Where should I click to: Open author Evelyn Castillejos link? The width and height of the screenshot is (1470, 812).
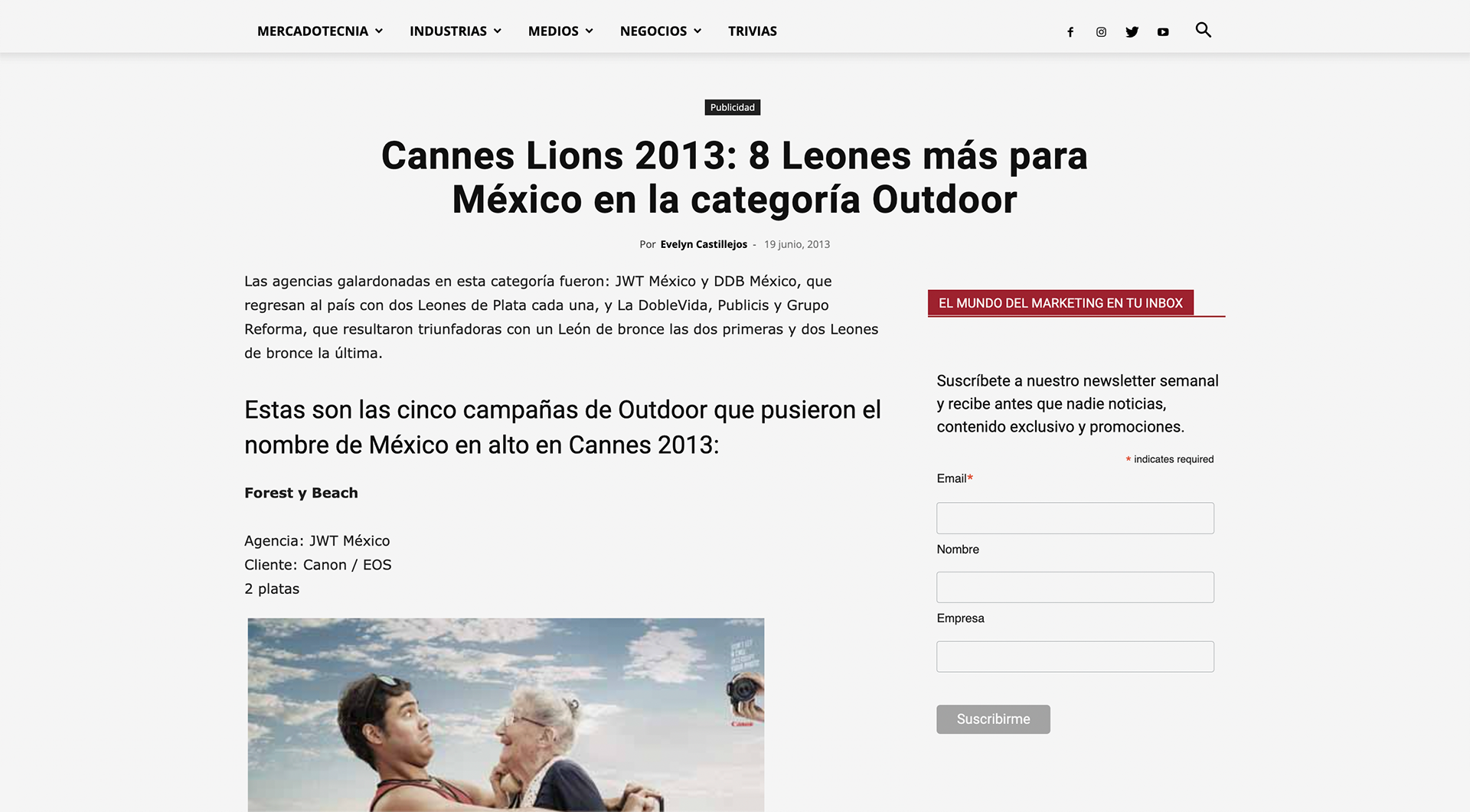click(x=704, y=244)
